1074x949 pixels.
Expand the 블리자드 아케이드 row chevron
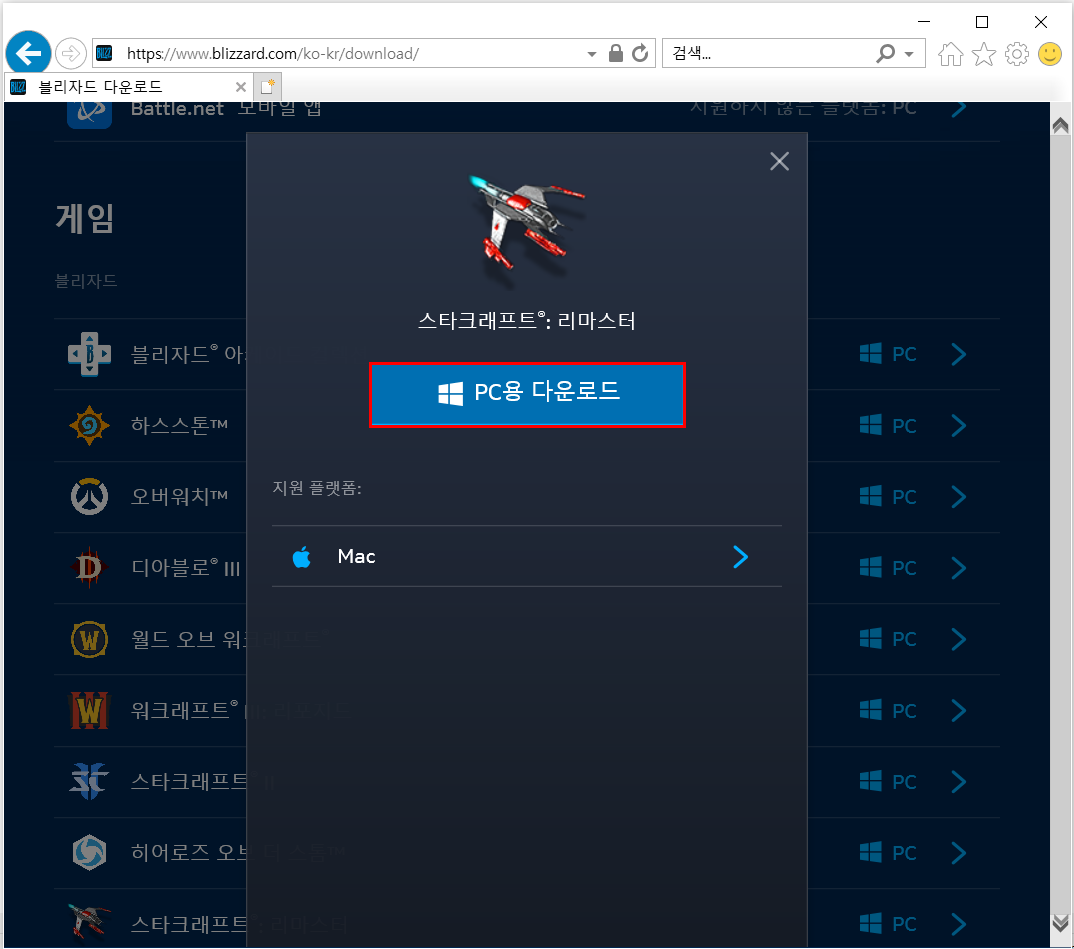(x=959, y=354)
